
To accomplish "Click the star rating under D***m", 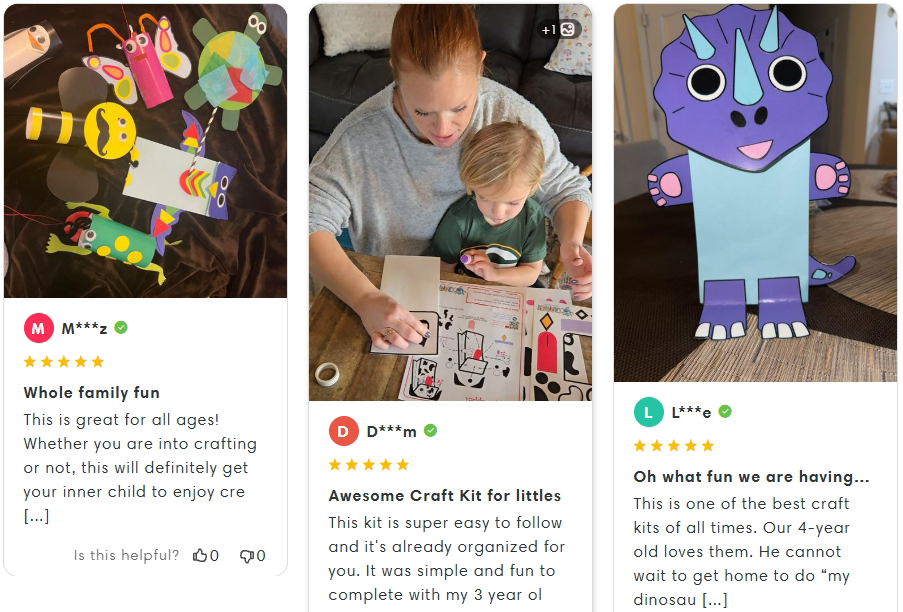I will [369, 465].
